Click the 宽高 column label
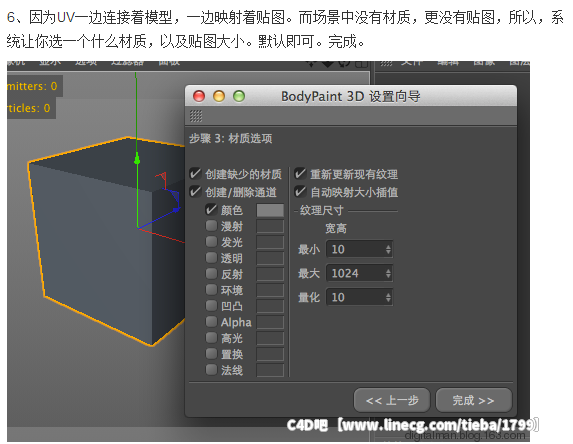 [336, 228]
